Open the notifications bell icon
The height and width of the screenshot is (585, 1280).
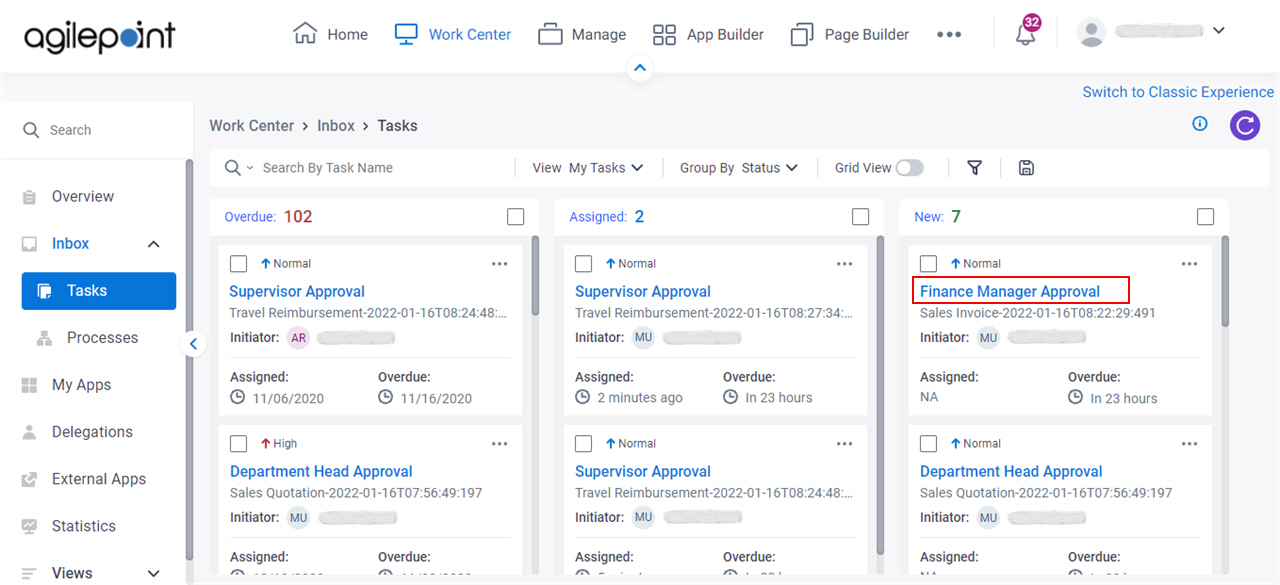(1025, 33)
